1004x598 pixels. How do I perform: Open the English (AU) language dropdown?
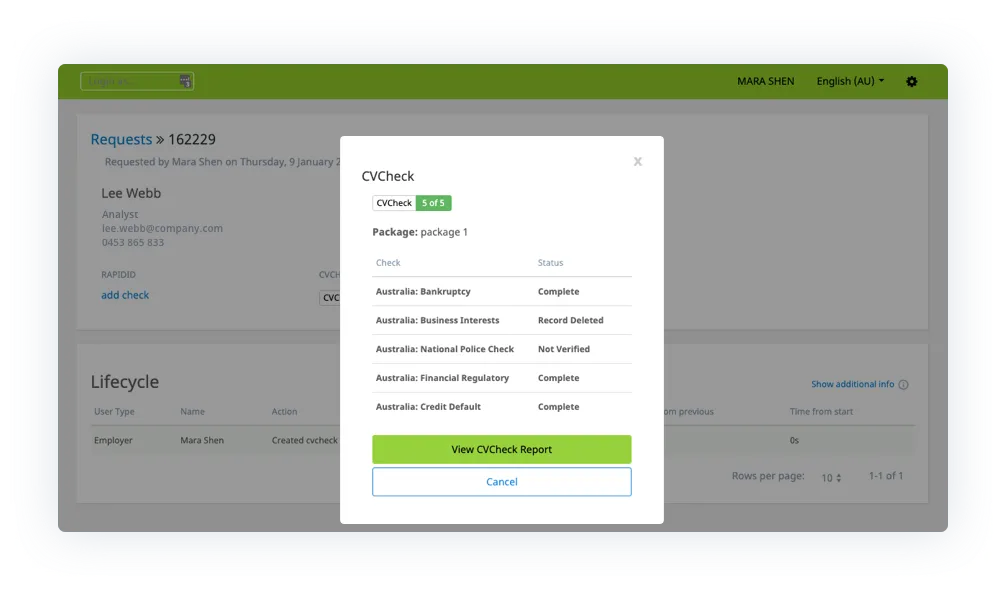click(x=848, y=81)
